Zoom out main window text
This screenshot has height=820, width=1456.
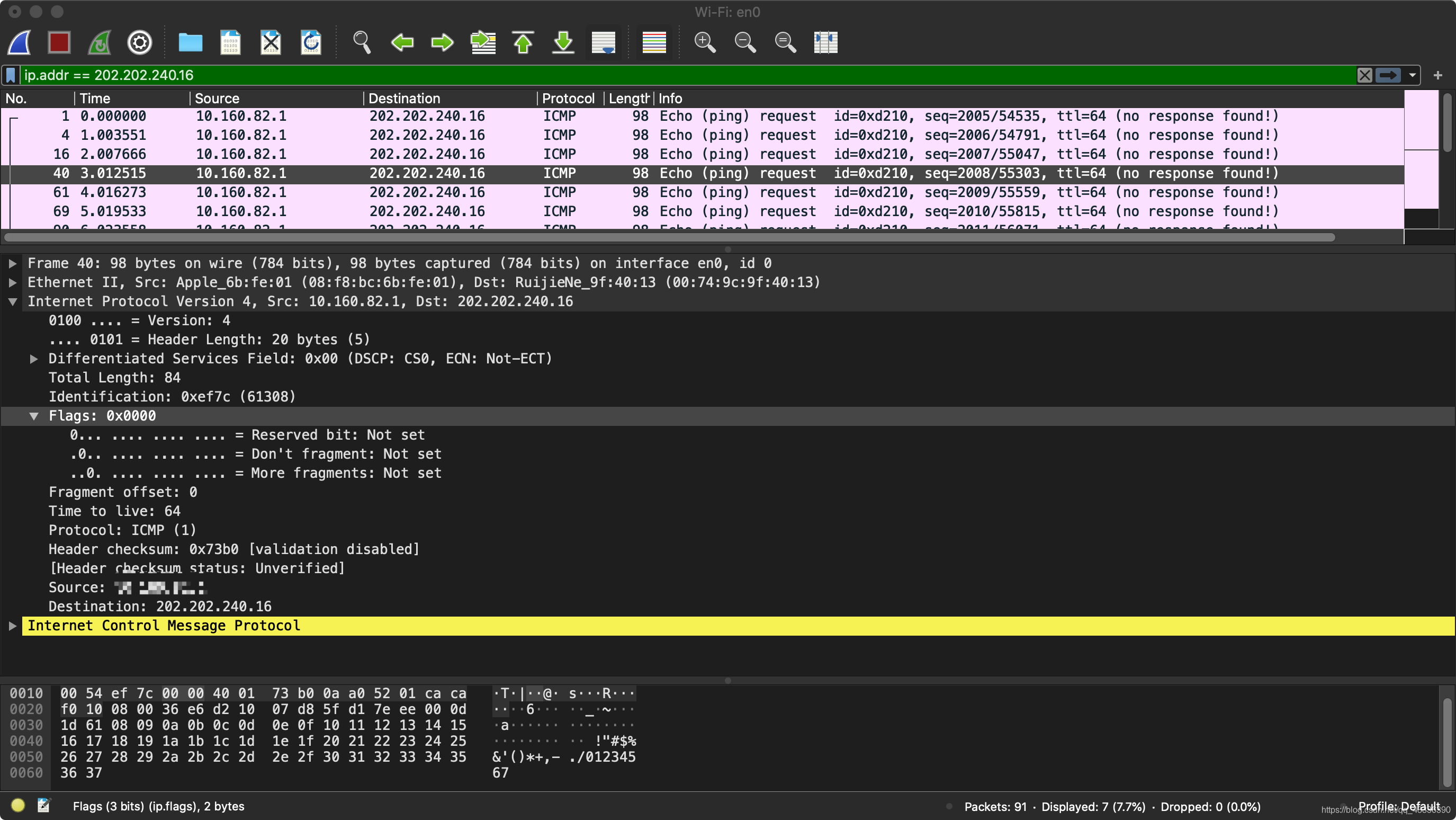tap(745, 43)
